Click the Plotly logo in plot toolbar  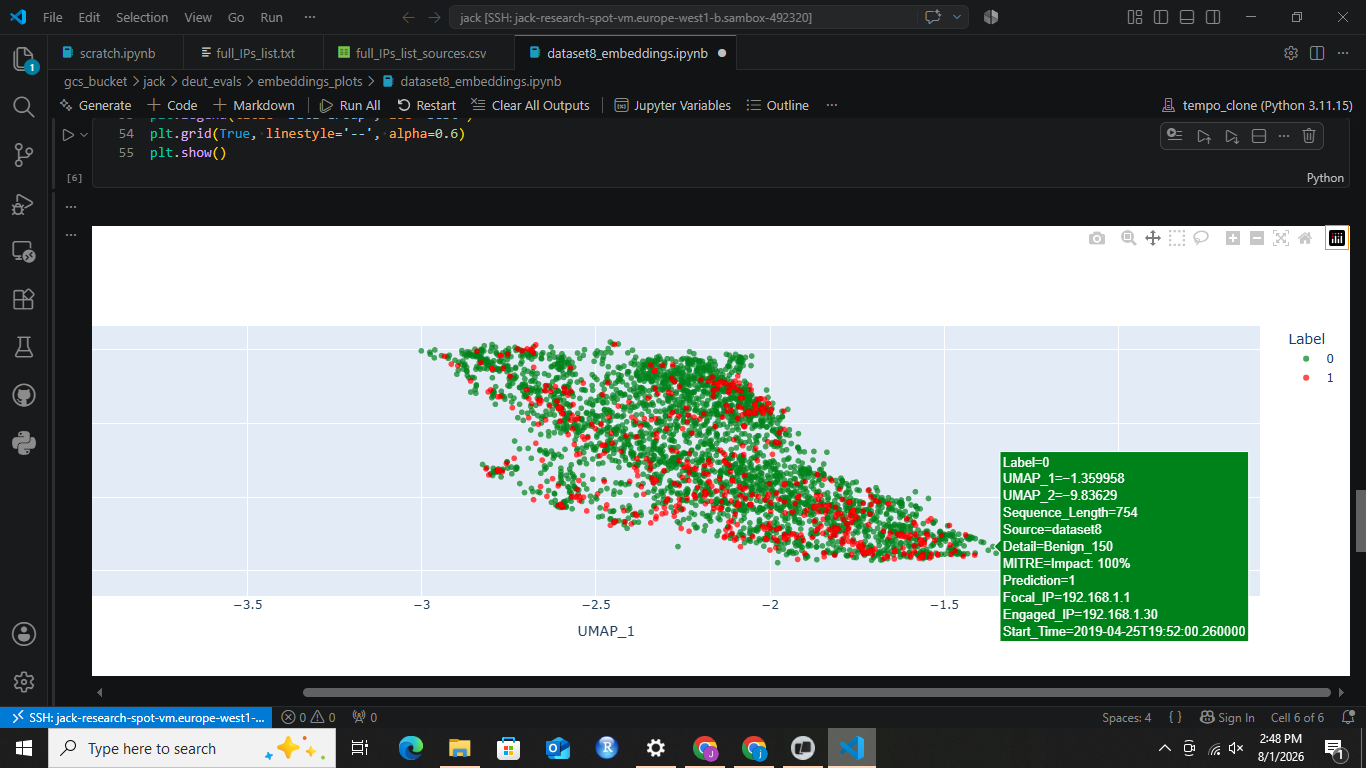coord(1337,238)
